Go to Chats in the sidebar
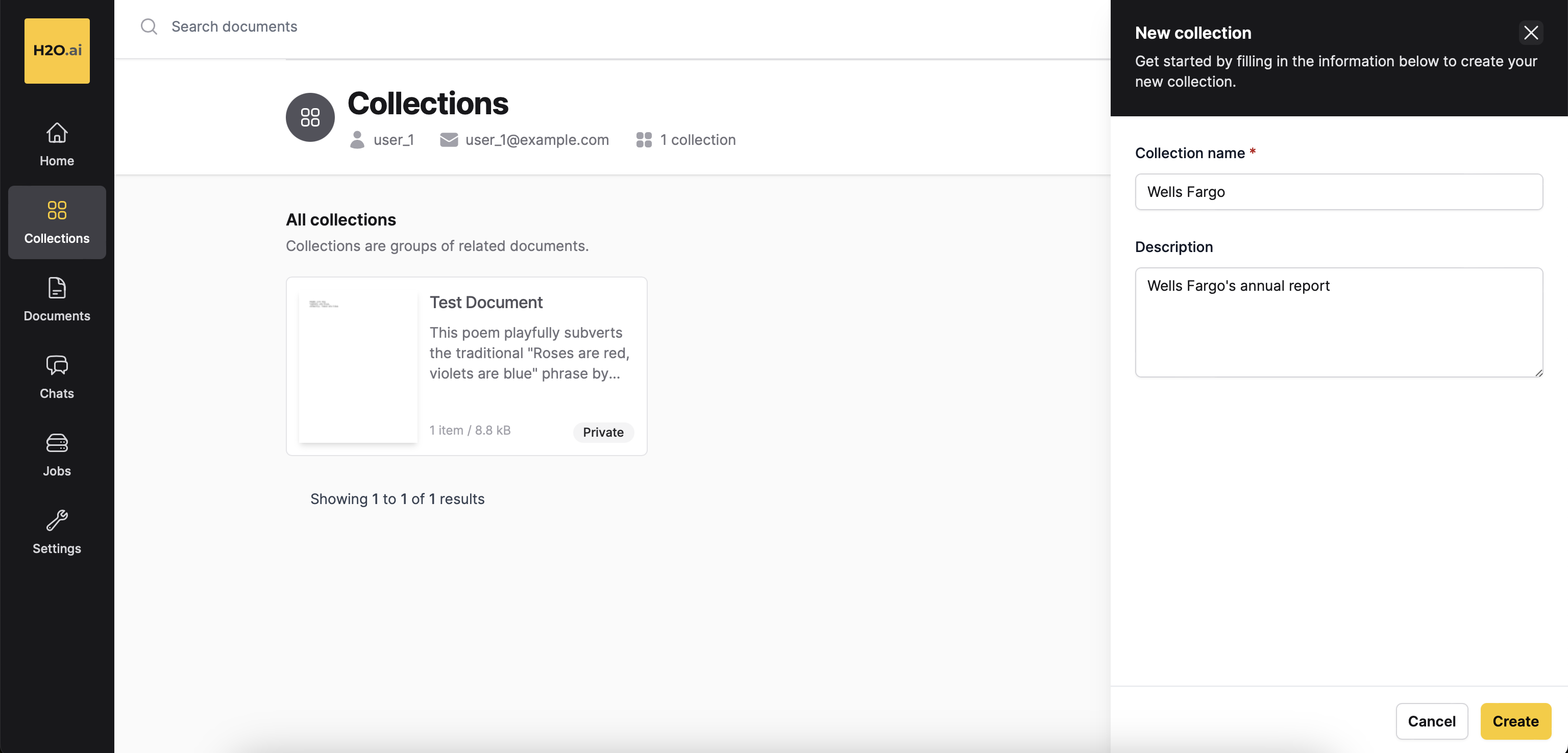 click(57, 377)
